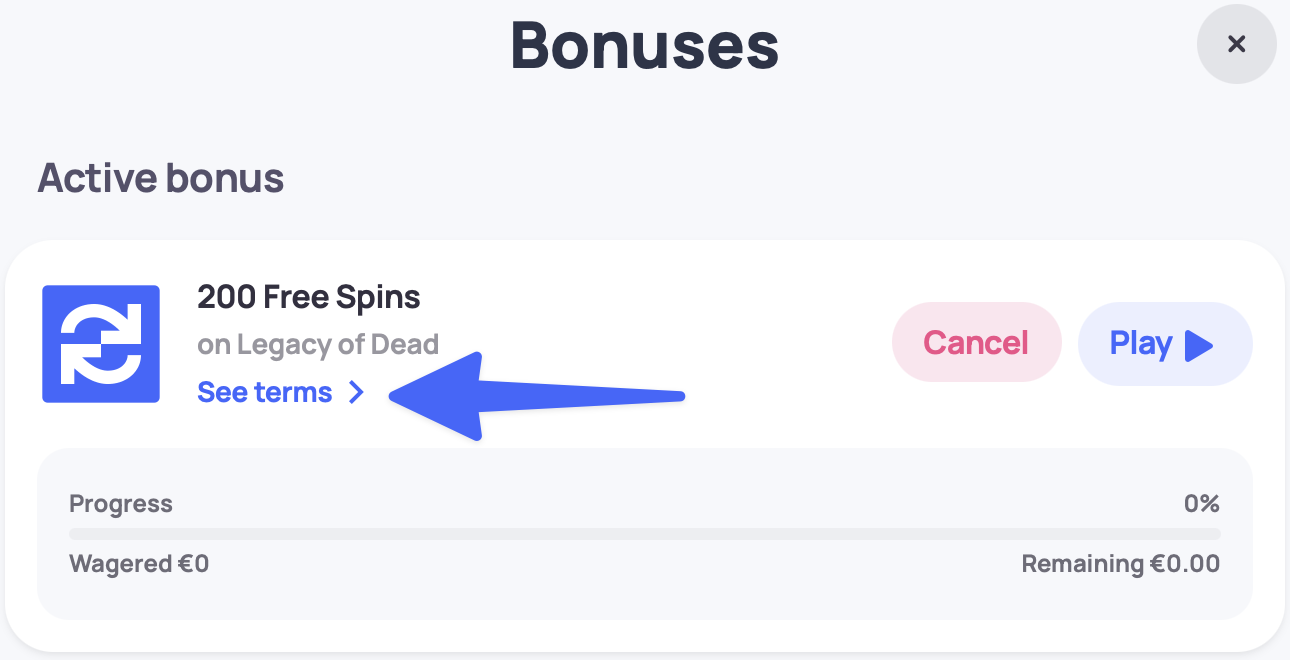Click the Progress label
This screenshot has width=1290, height=660.
pos(121,504)
